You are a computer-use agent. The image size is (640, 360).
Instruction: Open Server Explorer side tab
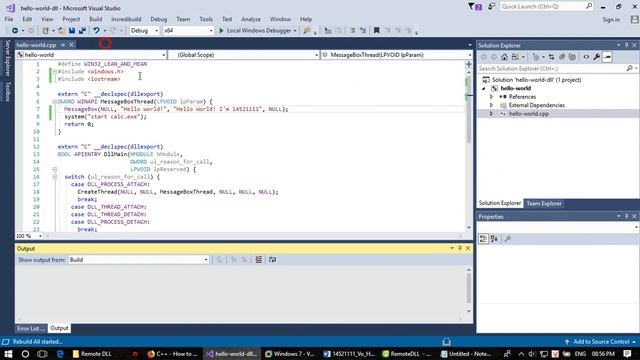pyautogui.click(x=7, y=58)
